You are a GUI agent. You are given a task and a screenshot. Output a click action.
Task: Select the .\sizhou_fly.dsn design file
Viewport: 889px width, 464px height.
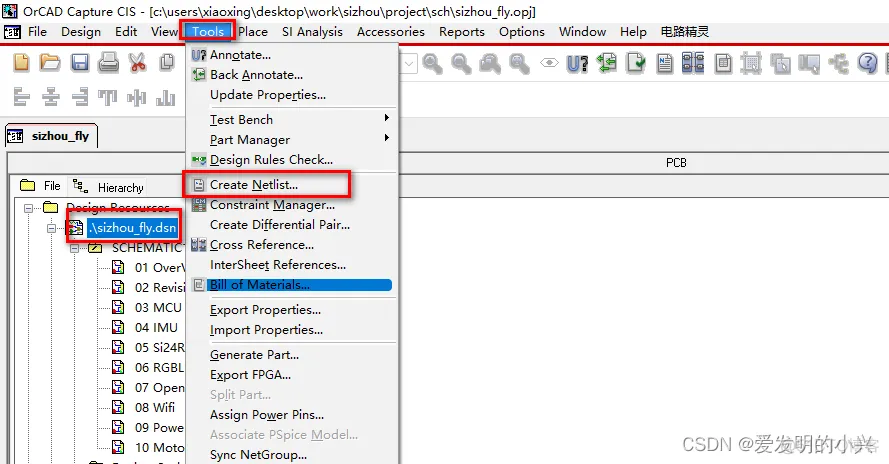(133, 228)
